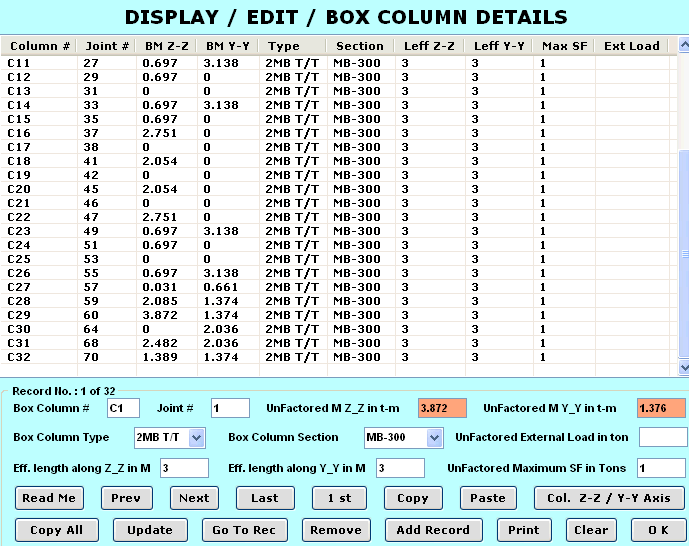Viewport: 689px width, 546px height.
Task: Click the Leff Z-Z column header
Action: [430, 46]
